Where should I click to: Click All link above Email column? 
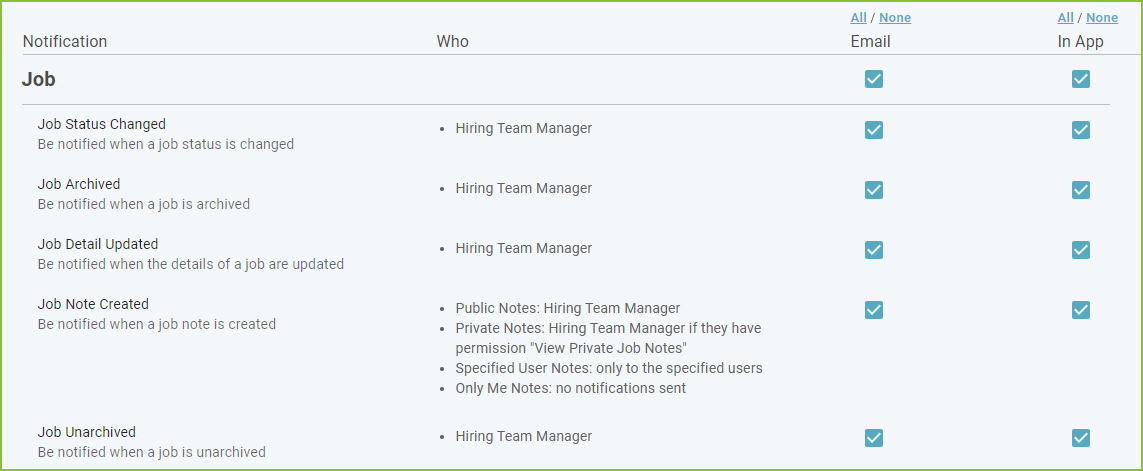[x=859, y=17]
